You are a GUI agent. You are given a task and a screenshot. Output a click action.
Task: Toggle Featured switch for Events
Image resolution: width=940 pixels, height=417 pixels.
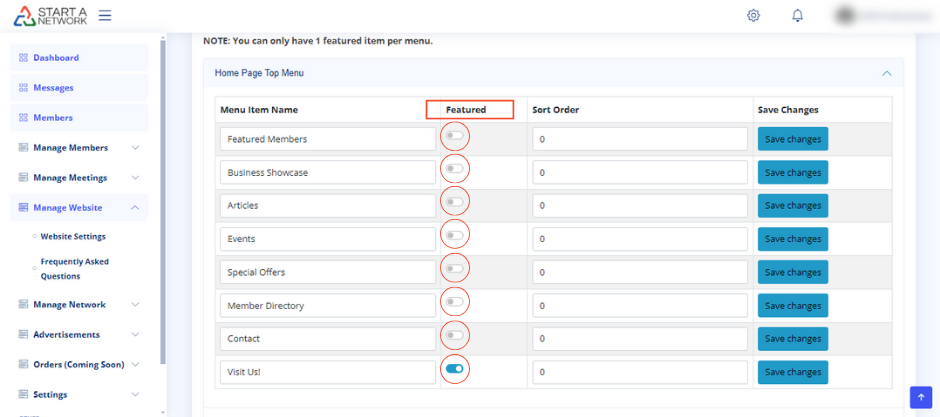point(455,236)
